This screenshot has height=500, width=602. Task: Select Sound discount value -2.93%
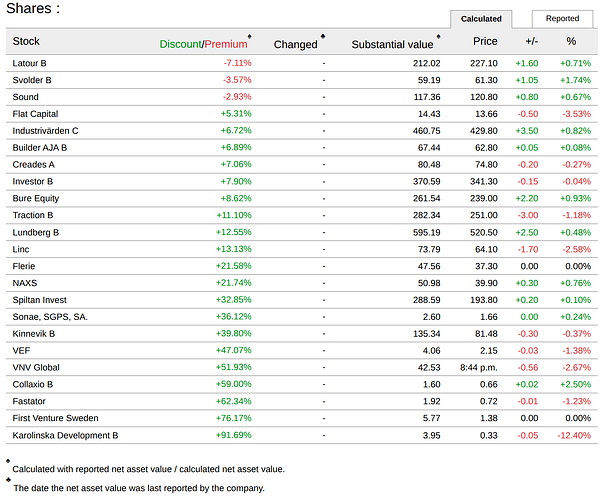click(237, 97)
